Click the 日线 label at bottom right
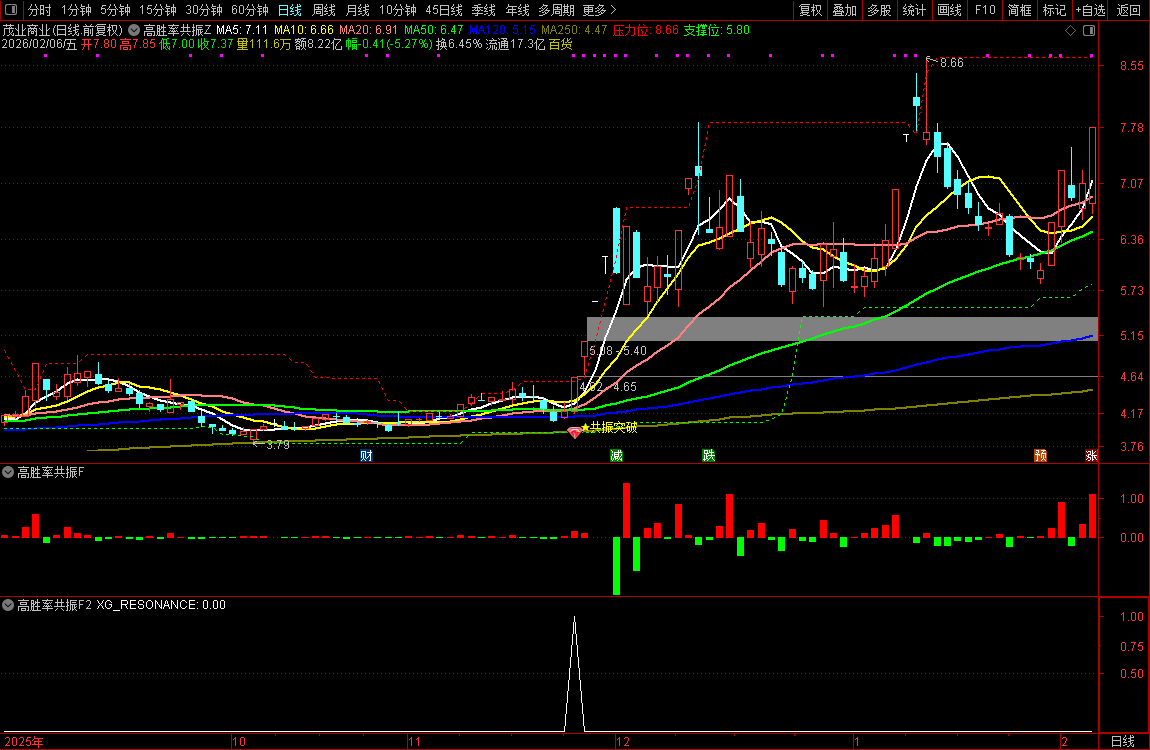 tap(1123, 741)
